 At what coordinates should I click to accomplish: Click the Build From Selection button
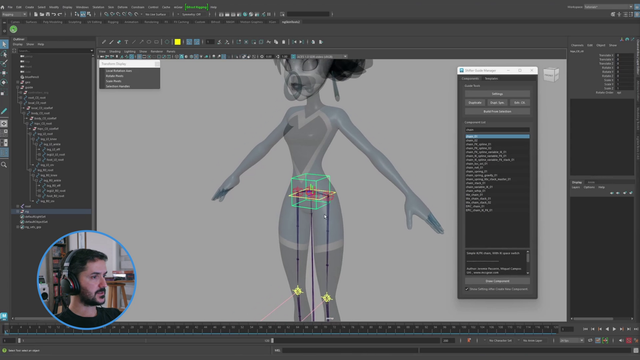coord(497,111)
